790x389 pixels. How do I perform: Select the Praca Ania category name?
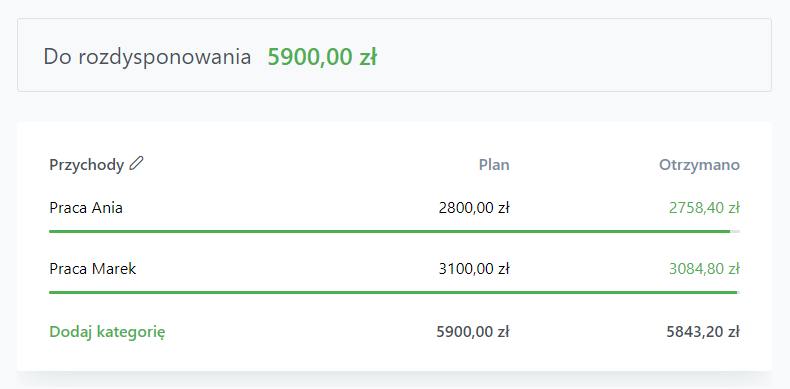click(x=86, y=208)
